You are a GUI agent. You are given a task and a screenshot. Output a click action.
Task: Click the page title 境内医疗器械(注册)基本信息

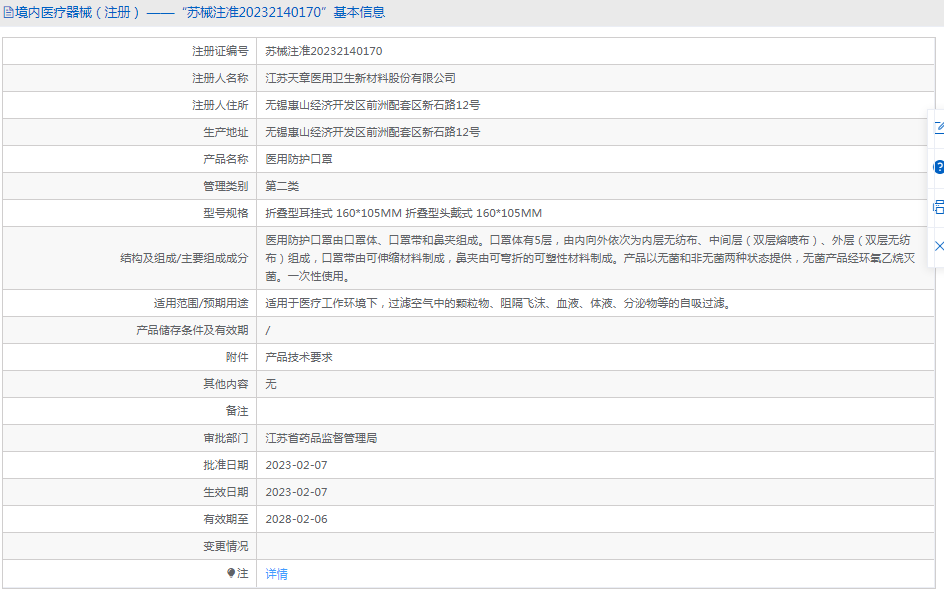click(200, 12)
